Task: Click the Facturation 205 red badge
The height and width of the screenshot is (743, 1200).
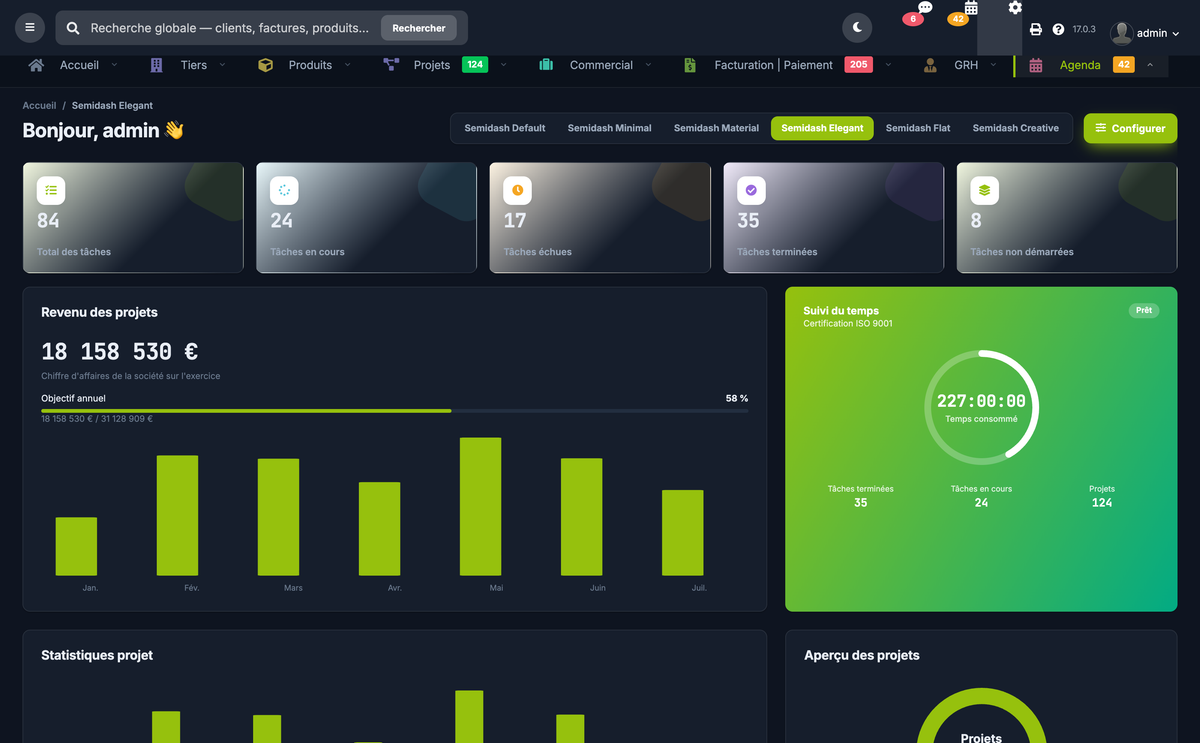Action: (x=858, y=65)
